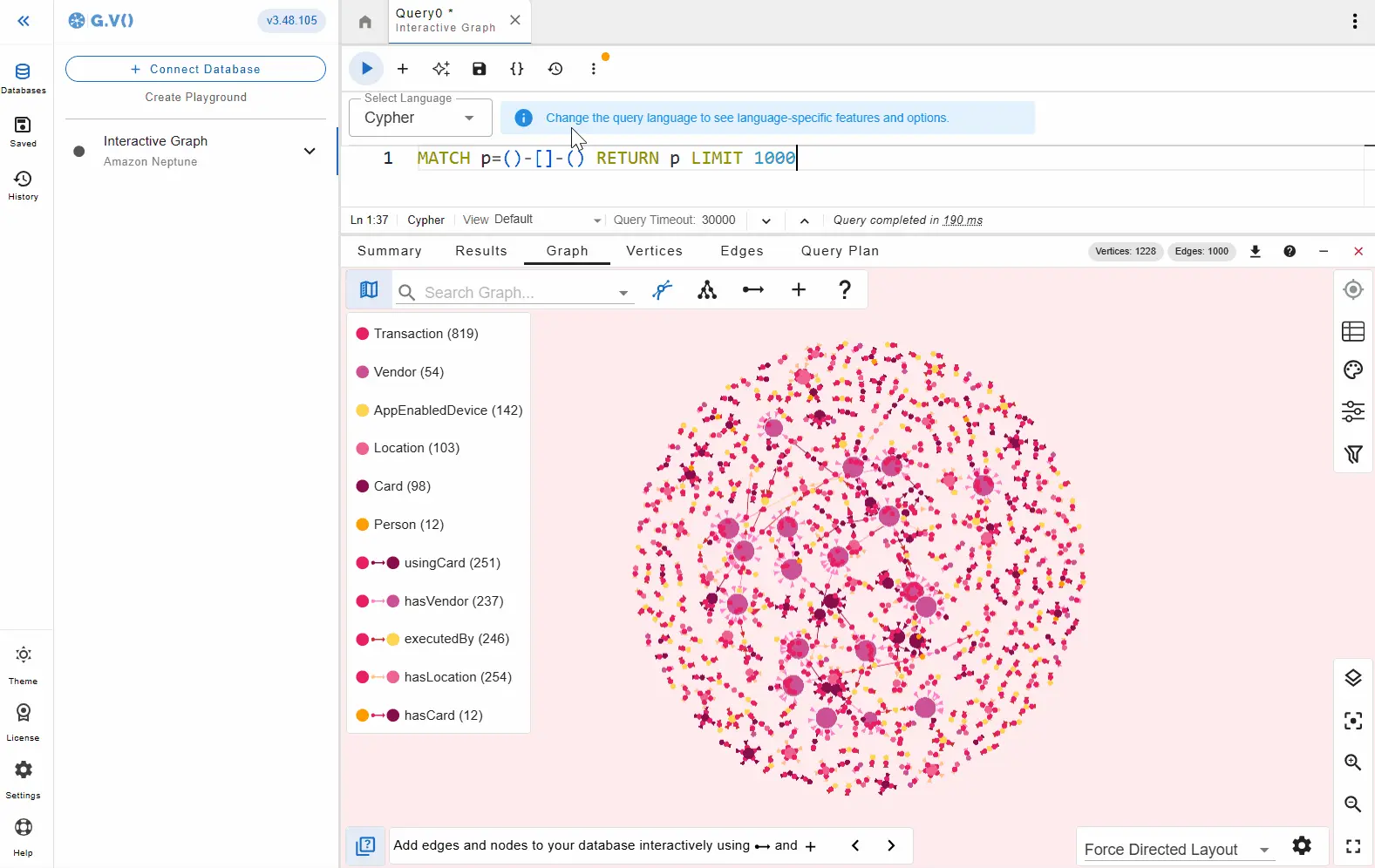Switch to the Vertices tab

click(x=654, y=251)
